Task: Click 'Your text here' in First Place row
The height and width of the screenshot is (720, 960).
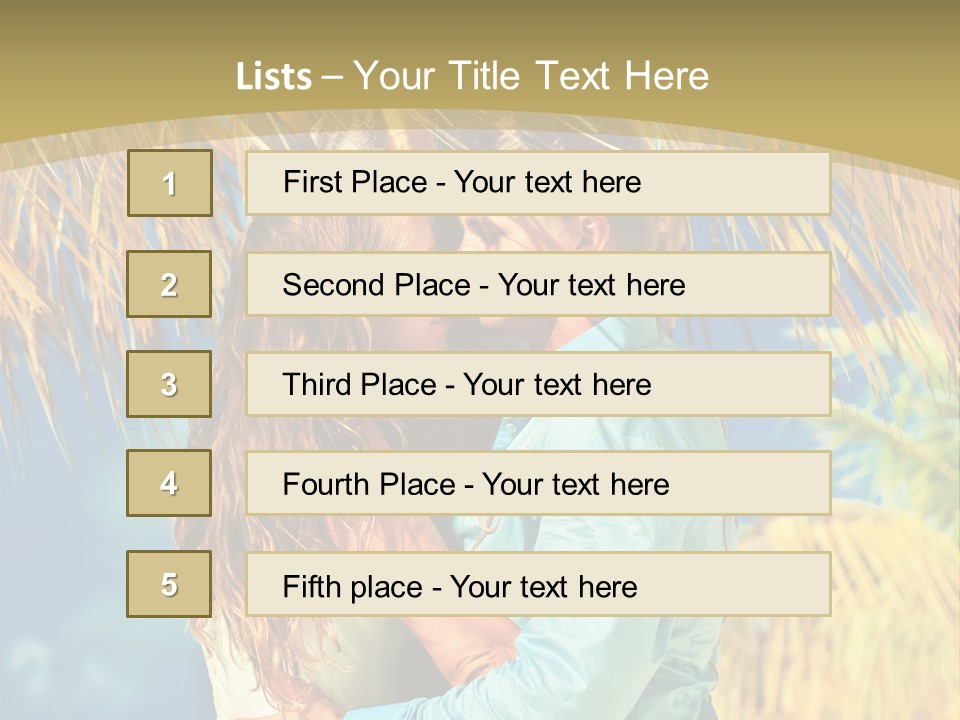Action: click(547, 182)
